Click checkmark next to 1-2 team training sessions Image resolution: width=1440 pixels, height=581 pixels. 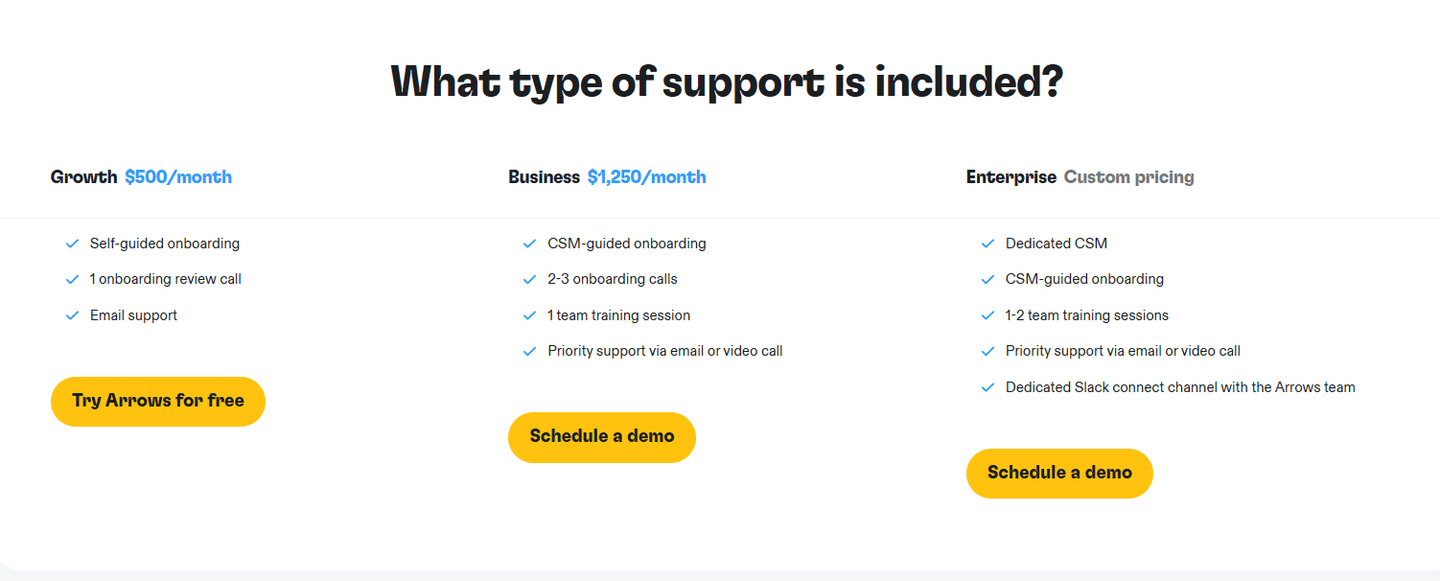[x=988, y=316]
